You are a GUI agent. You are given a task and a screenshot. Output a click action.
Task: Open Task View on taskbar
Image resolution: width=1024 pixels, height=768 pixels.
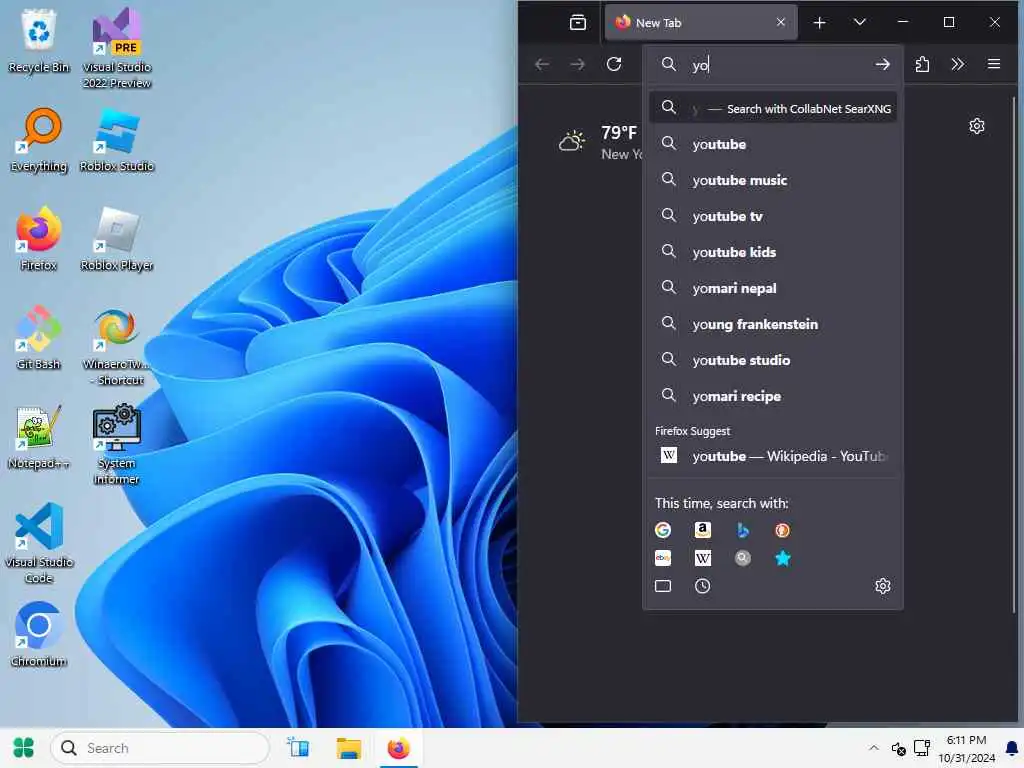tap(298, 748)
